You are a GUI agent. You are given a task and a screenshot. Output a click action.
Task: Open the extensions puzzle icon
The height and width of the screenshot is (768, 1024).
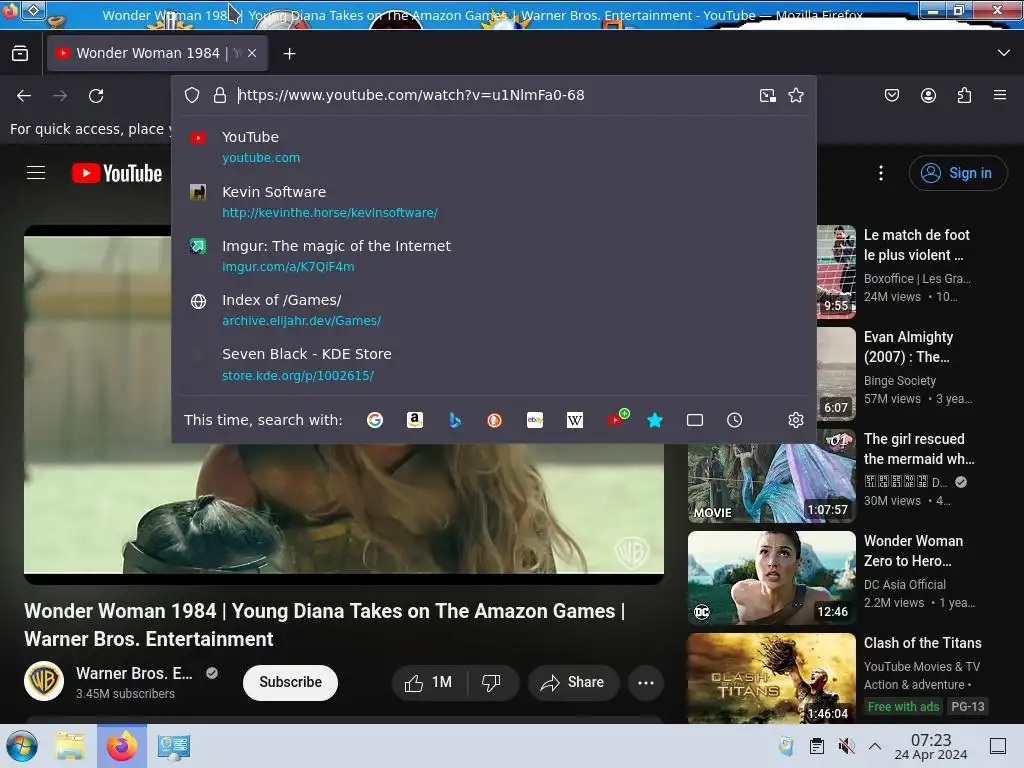coord(964,95)
